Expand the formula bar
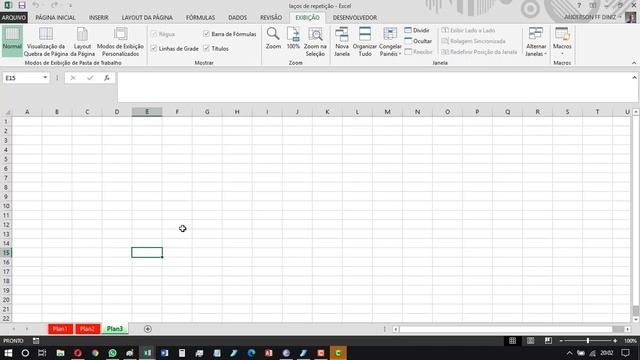The width and height of the screenshot is (640, 360). tap(634, 78)
